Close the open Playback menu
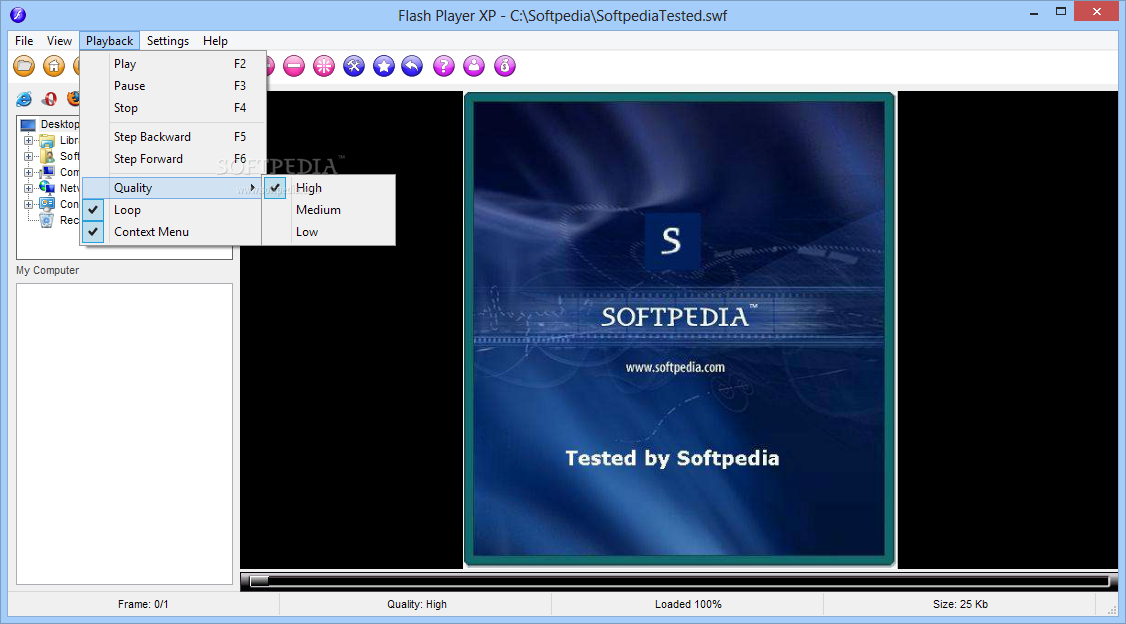This screenshot has width=1126, height=624. pyautogui.click(x=110, y=41)
